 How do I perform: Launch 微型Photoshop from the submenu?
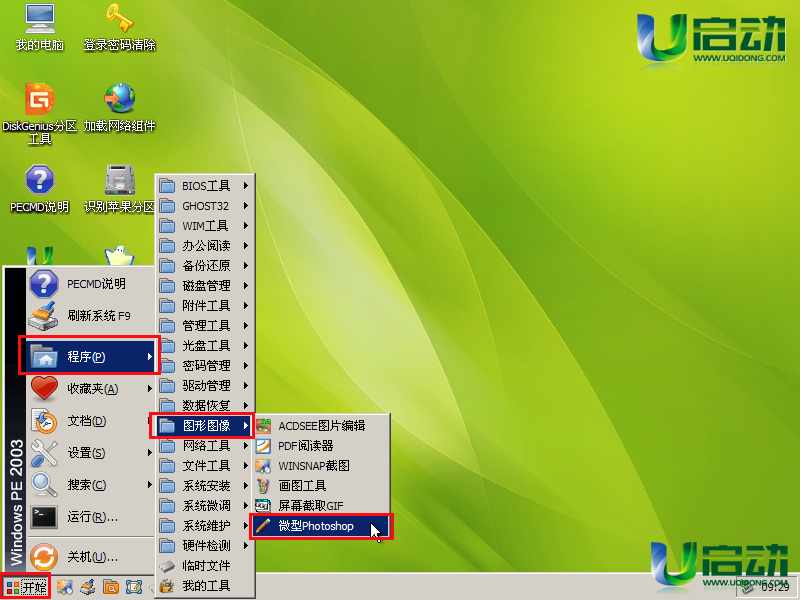[321, 526]
